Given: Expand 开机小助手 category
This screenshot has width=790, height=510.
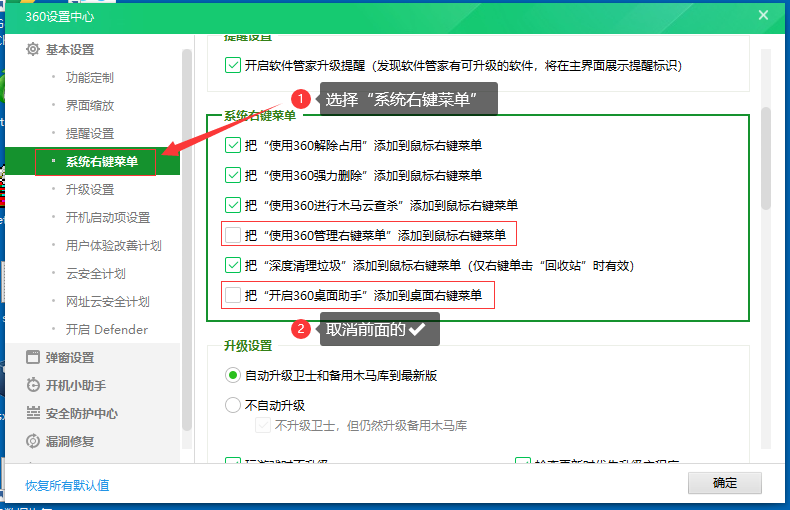Looking at the screenshot, I should (76, 386).
